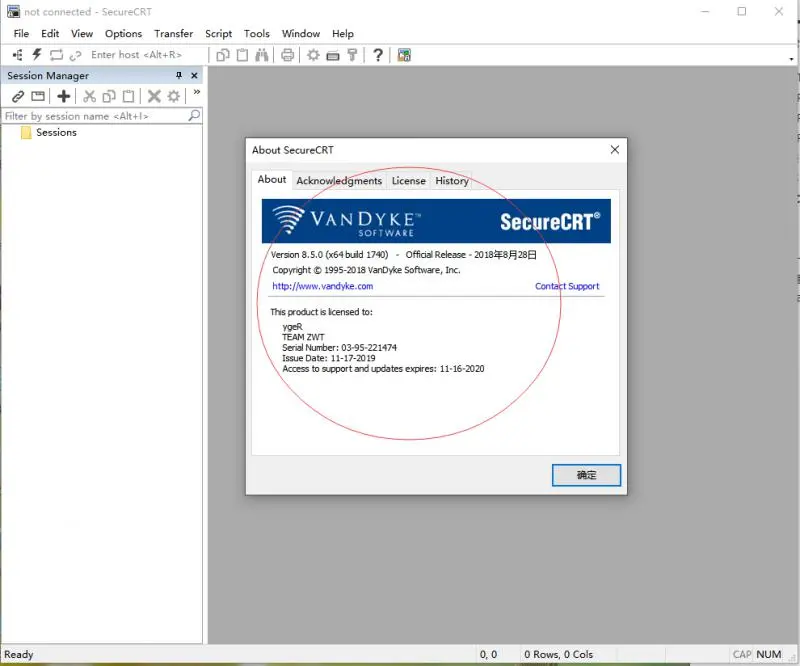
Task: Click Session Manager Copy icon
Action: [109, 96]
